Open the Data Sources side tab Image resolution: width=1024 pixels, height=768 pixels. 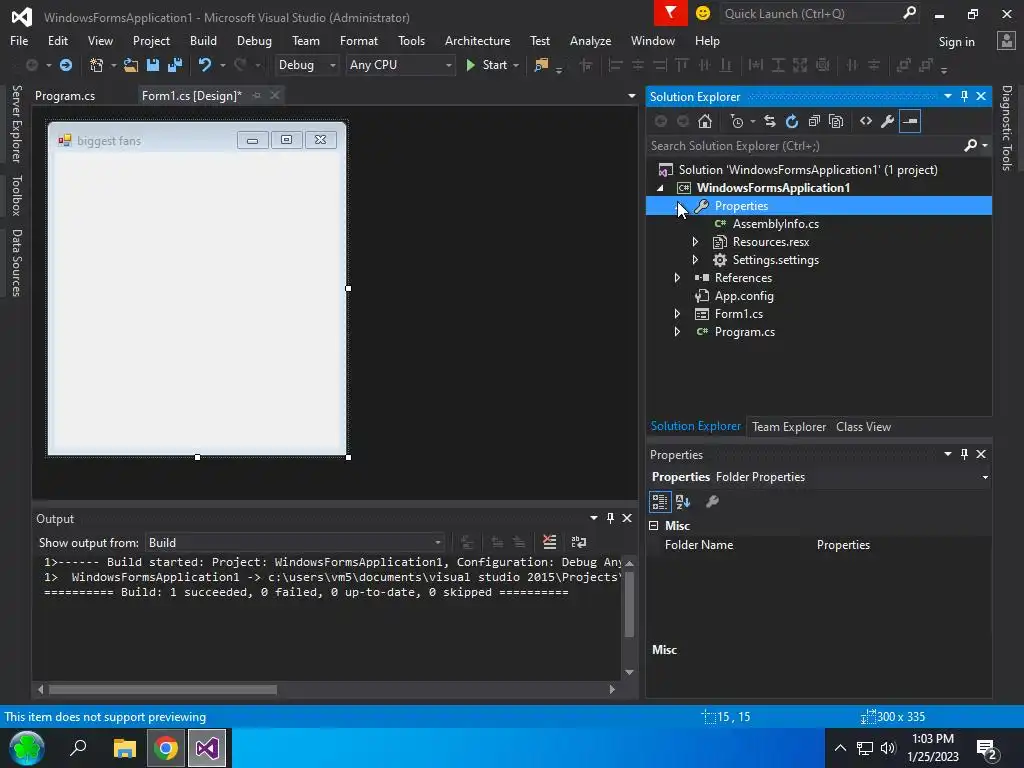pos(16,263)
